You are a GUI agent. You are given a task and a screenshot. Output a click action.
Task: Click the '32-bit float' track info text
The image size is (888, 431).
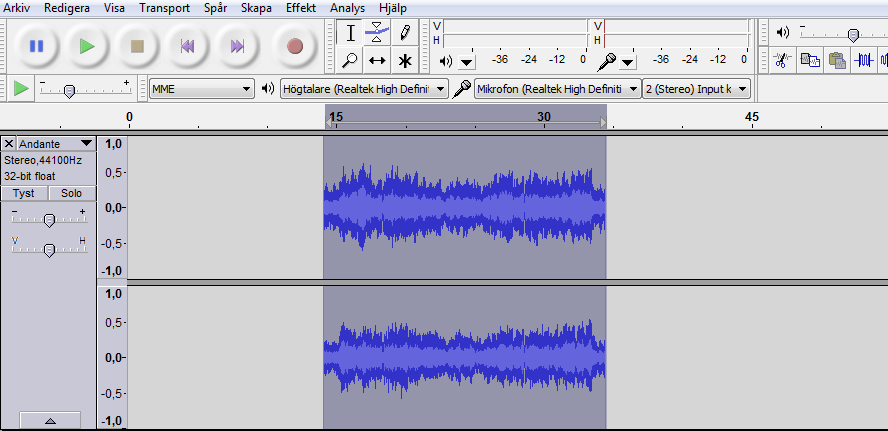[30, 176]
